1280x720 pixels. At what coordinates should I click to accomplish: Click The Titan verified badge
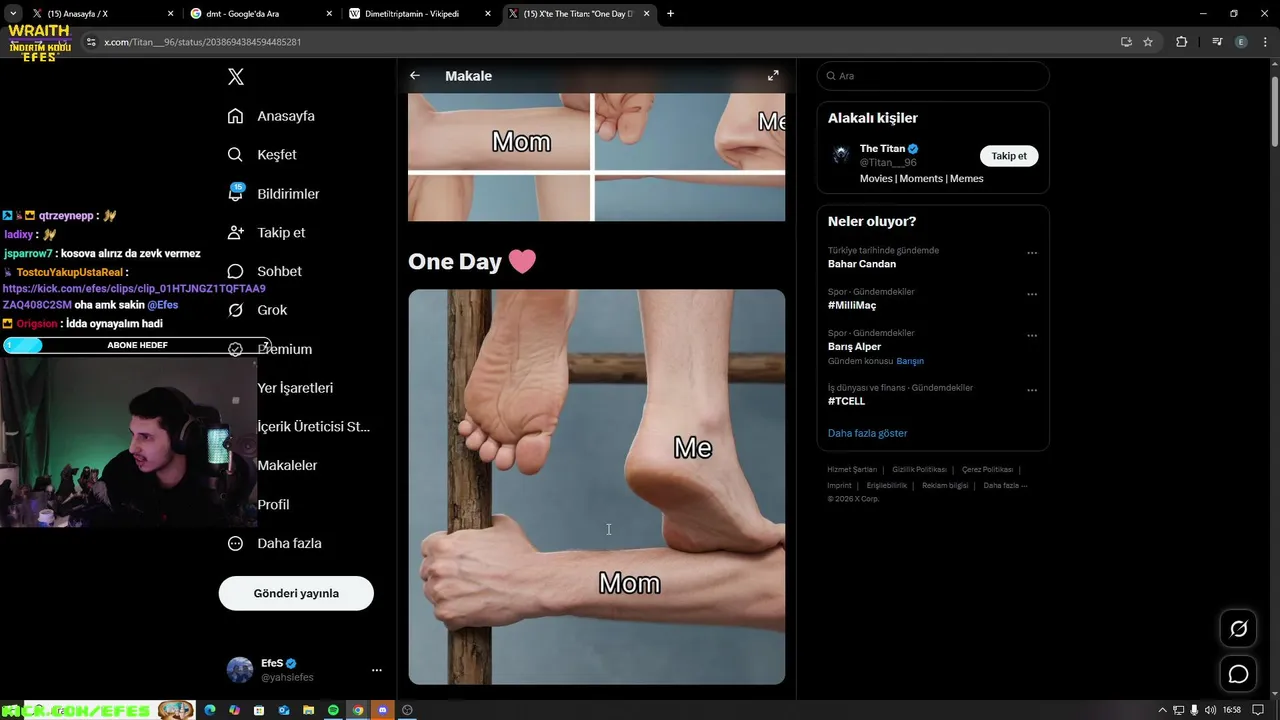pyautogui.click(x=913, y=149)
